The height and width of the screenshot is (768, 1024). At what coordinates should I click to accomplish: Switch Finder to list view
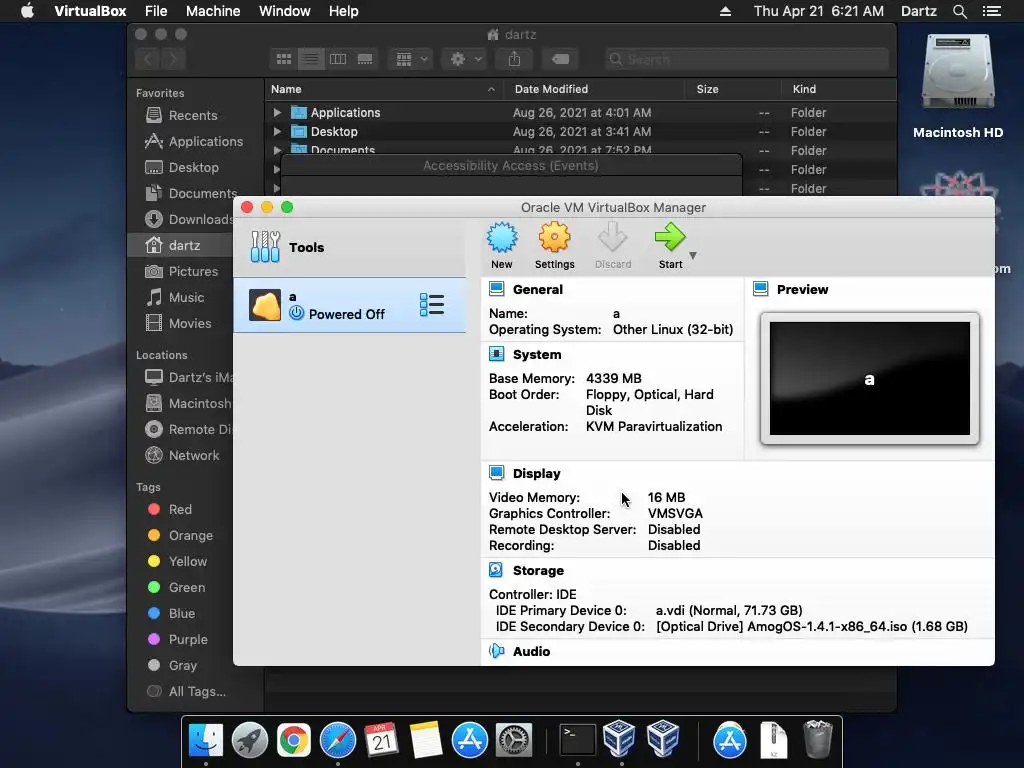pyautogui.click(x=311, y=59)
